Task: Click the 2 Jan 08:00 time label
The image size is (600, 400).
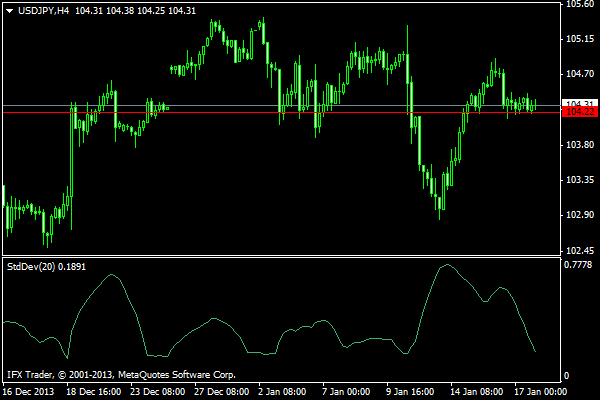Action: point(282,392)
